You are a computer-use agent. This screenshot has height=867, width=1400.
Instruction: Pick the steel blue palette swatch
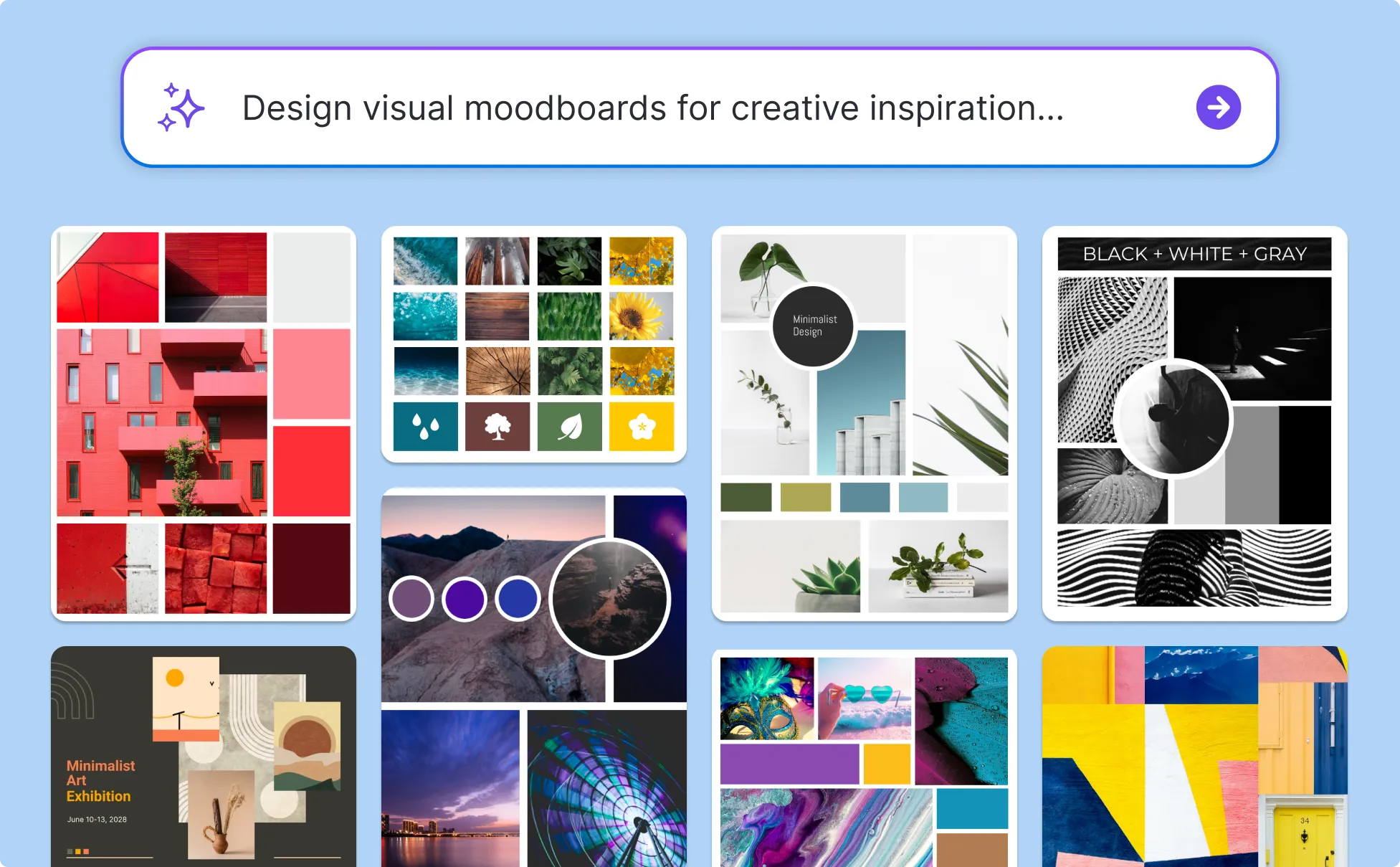[x=865, y=497]
